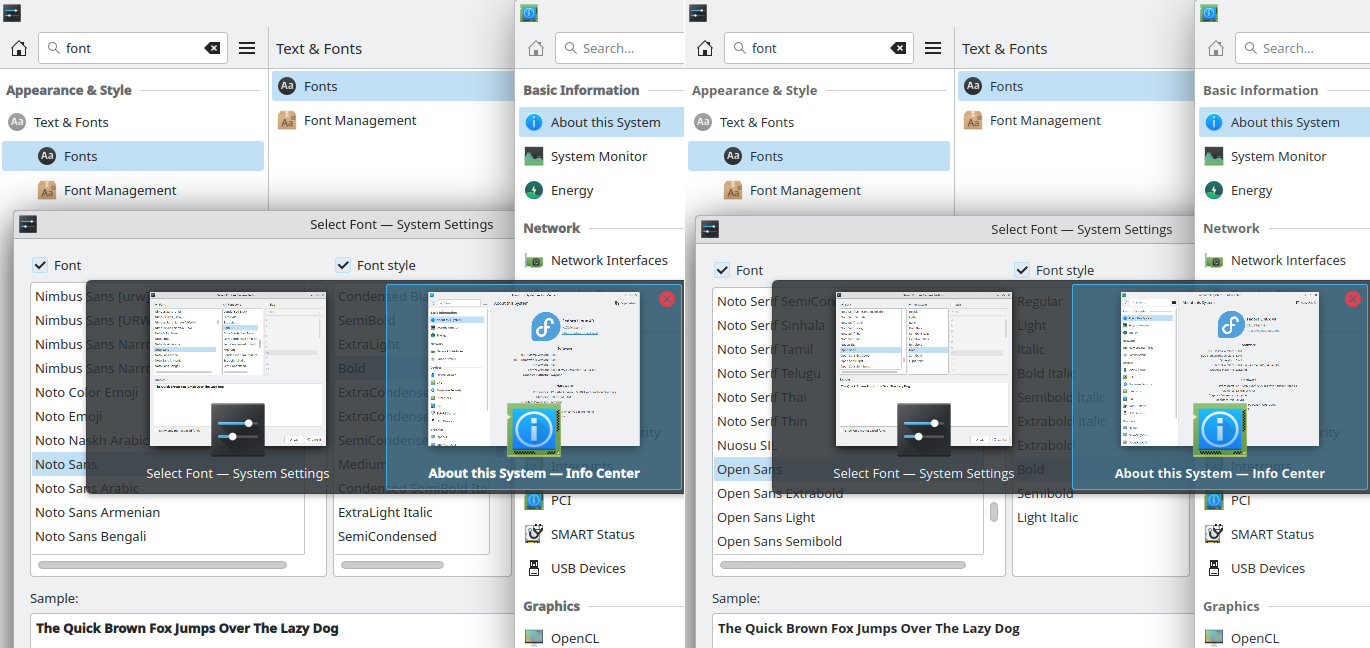
Task: Close About this System thumbnail in left switcher
Action: tap(667, 298)
